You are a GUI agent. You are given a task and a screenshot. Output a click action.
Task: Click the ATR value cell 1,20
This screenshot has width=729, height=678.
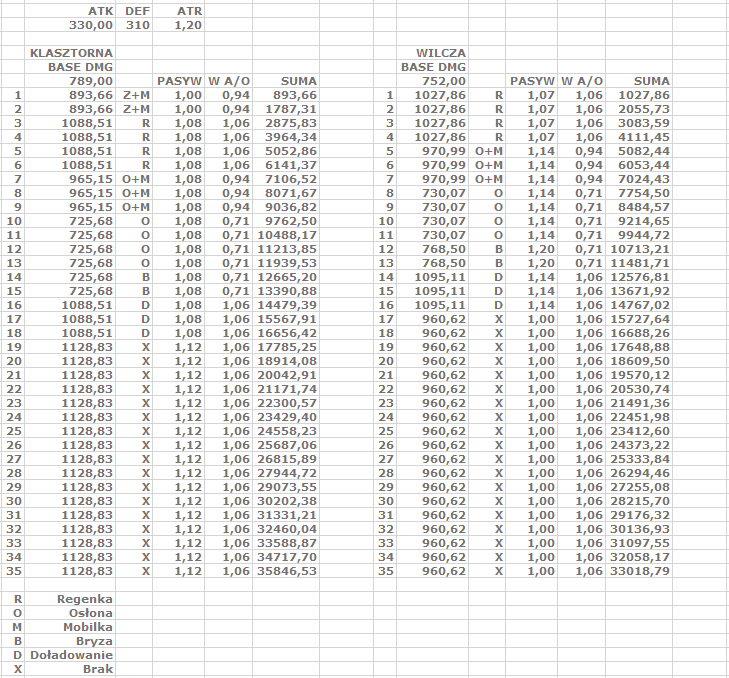[x=187, y=25]
